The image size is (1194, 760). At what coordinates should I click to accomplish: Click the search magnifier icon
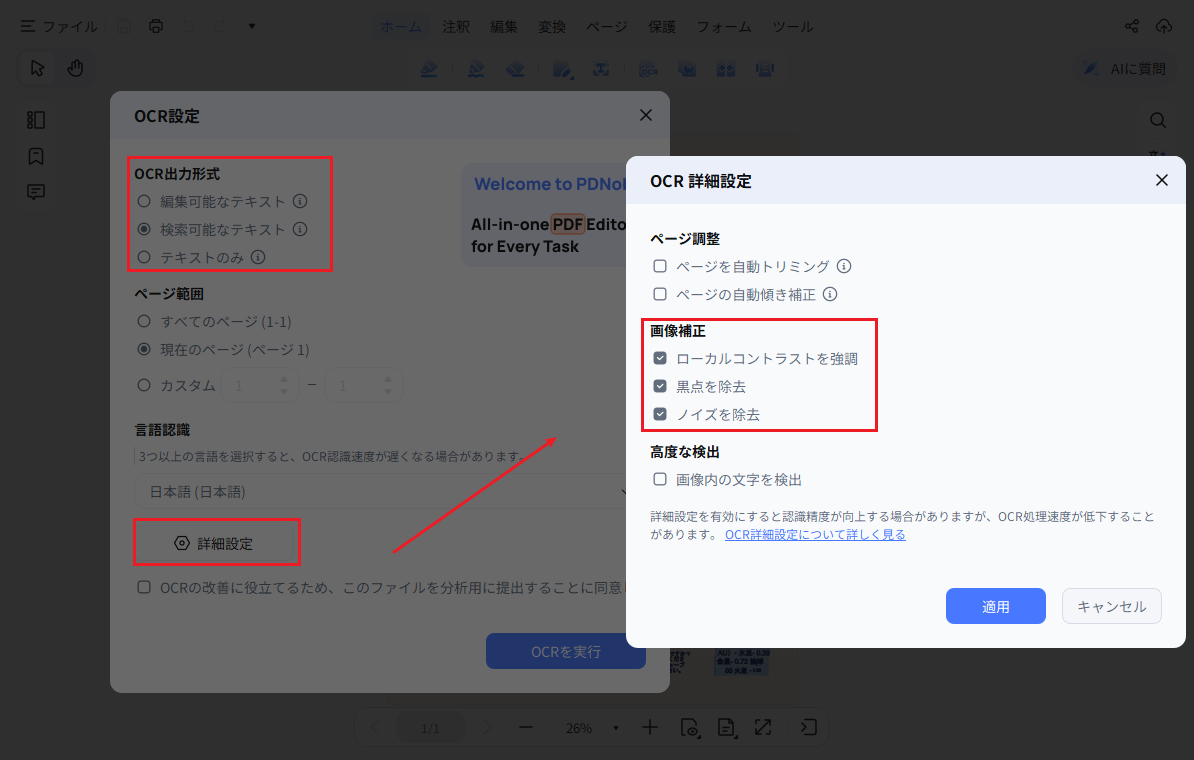[x=1157, y=120]
